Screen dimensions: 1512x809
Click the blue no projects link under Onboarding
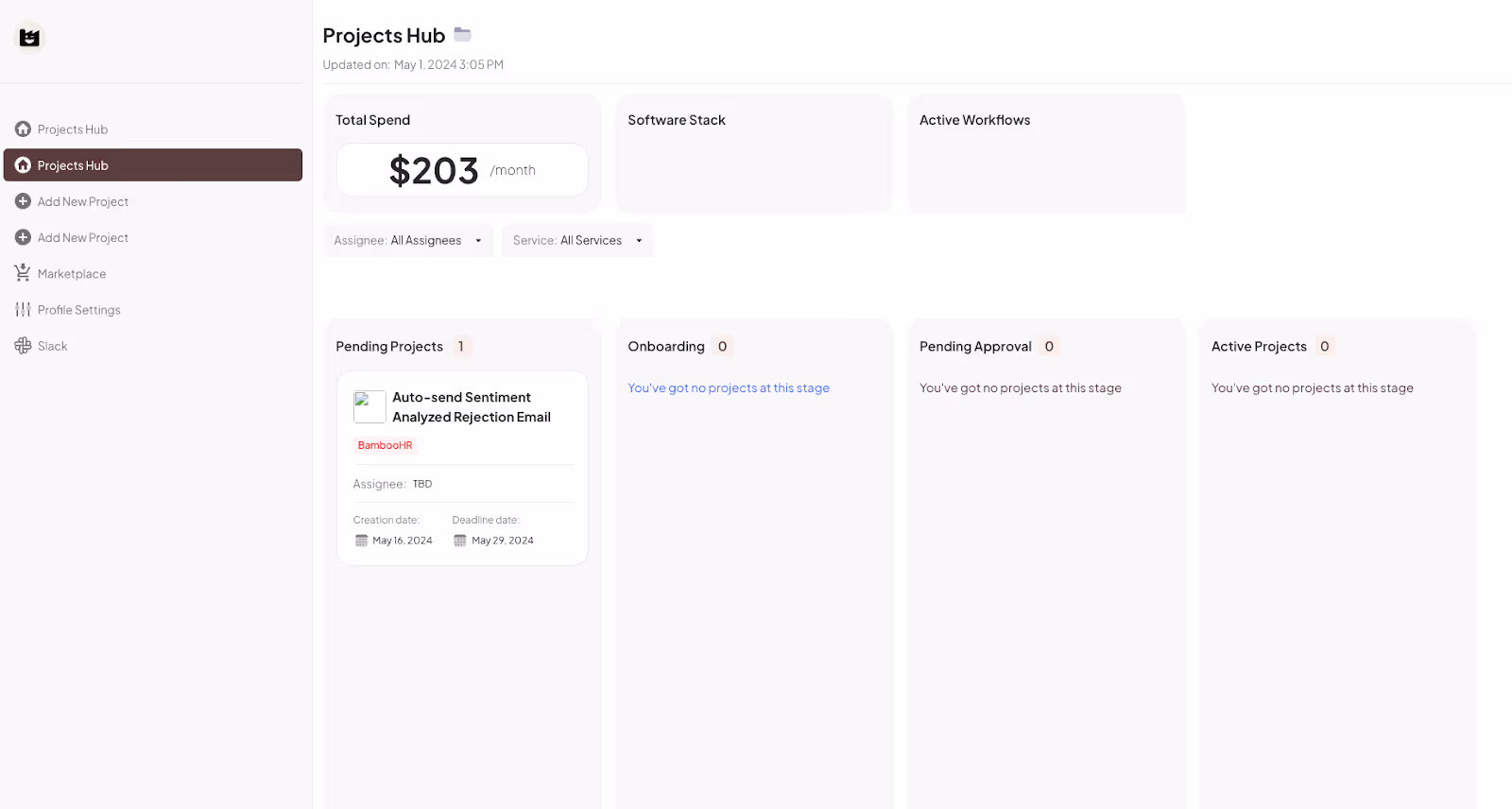[729, 387]
